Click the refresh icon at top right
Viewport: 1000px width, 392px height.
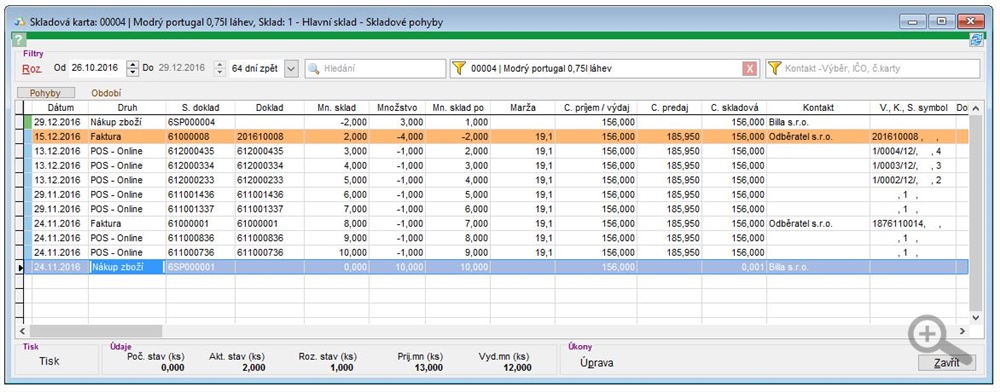[x=976, y=40]
